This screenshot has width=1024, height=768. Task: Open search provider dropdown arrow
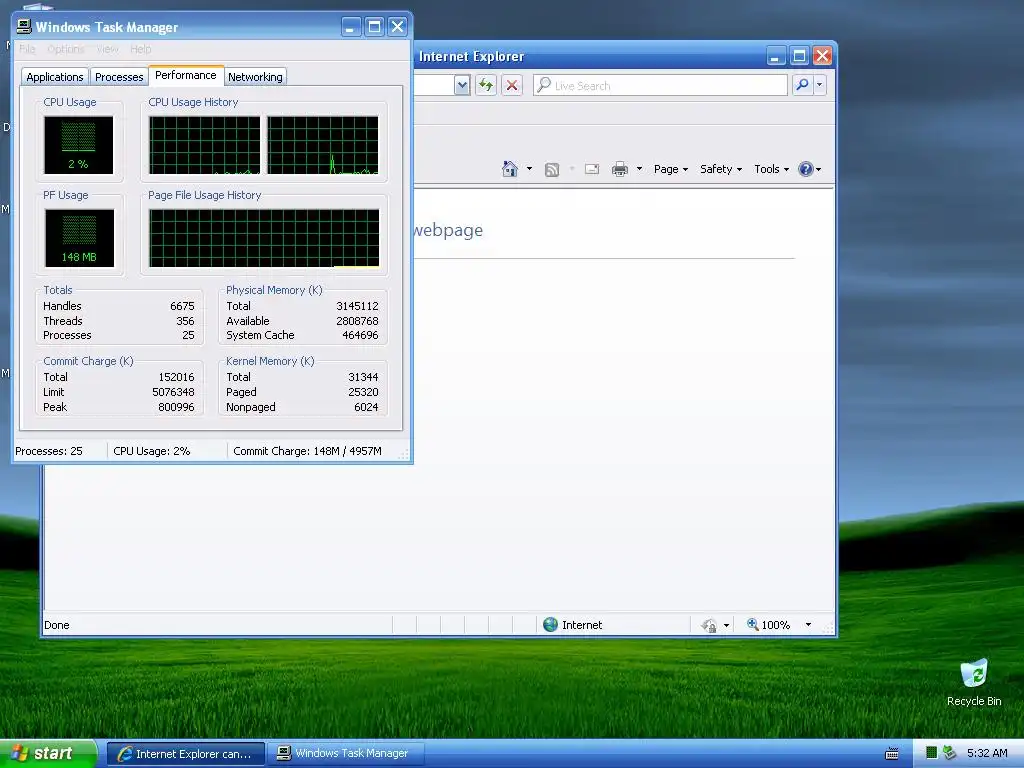[x=820, y=85]
